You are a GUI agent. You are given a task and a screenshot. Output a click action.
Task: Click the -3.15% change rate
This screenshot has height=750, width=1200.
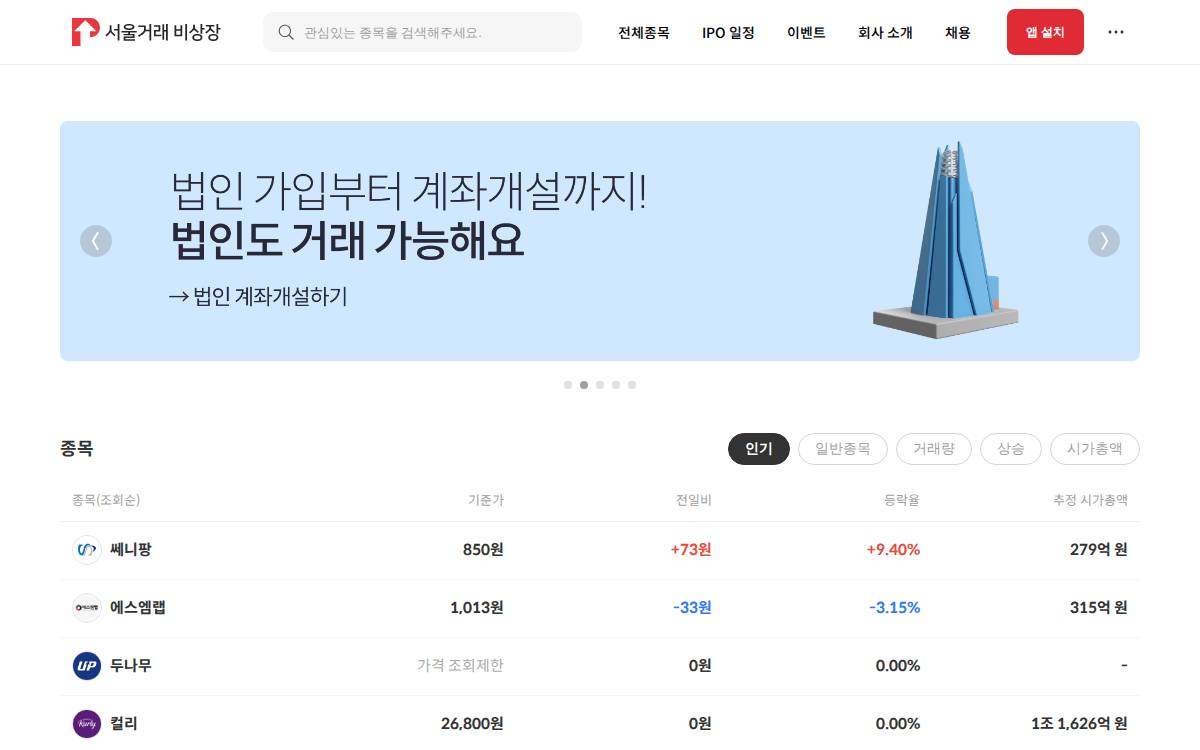pyautogui.click(x=895, y=607)
